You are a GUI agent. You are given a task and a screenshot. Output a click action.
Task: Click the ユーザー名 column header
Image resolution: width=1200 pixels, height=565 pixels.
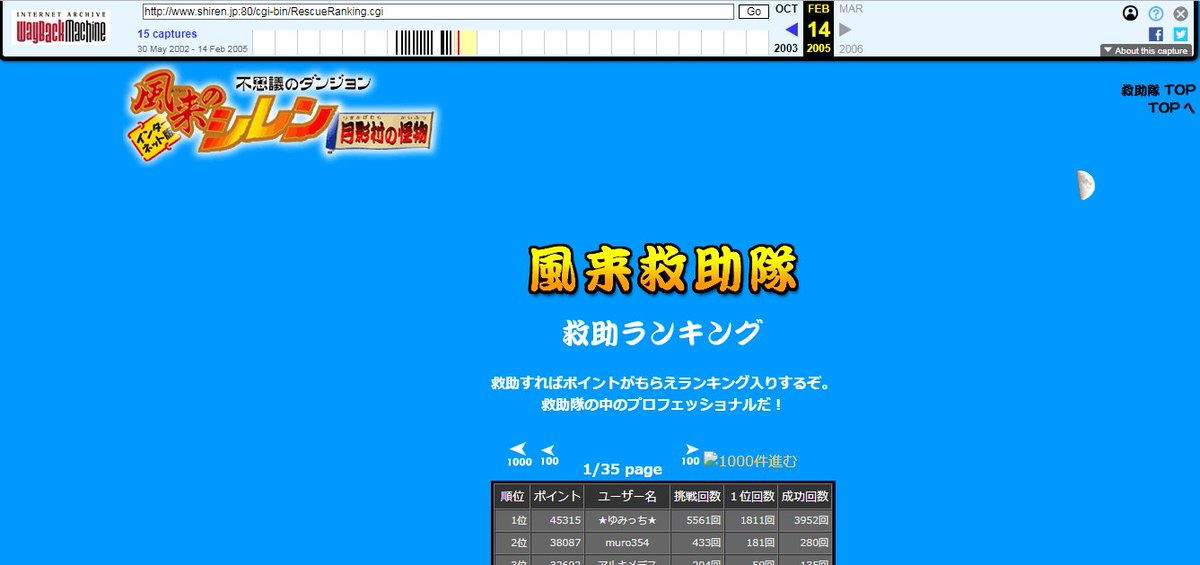[627, 497]
